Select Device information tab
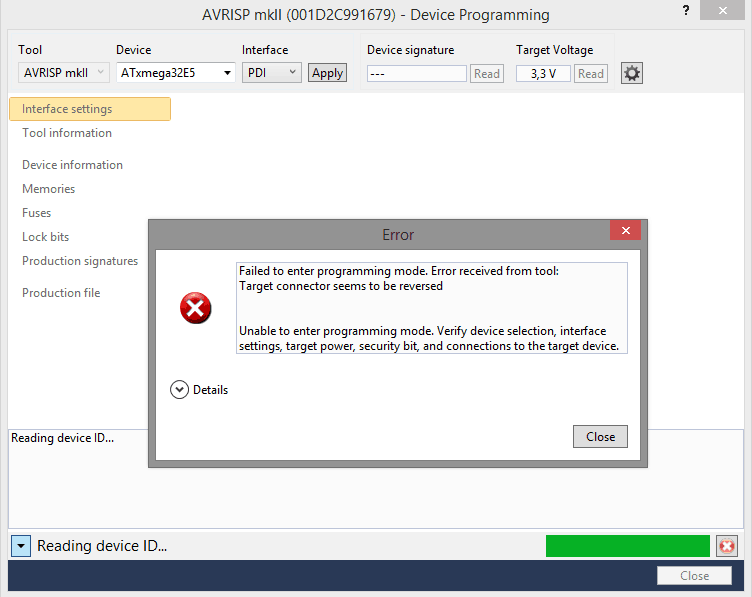Viewport: 752px width, 597px height. pos(72,165)
